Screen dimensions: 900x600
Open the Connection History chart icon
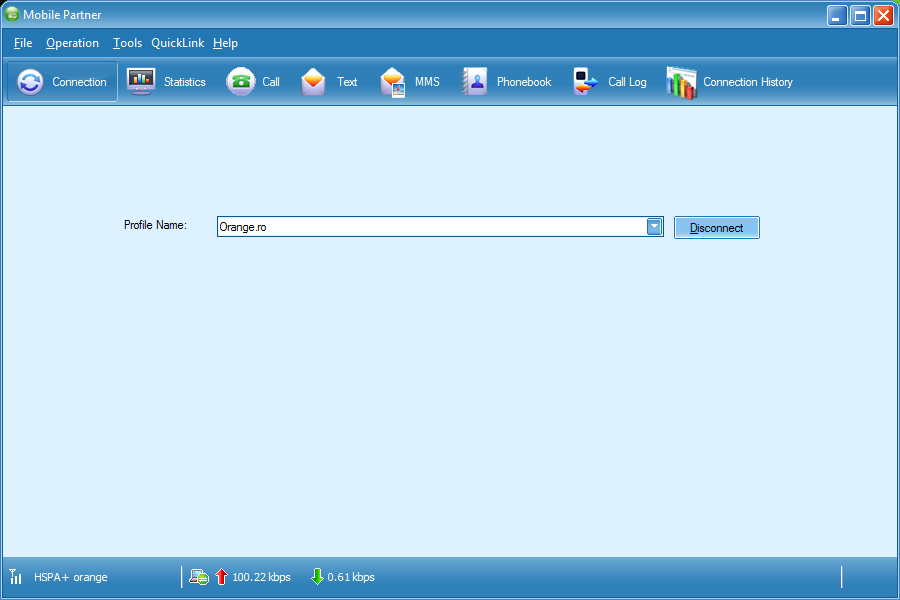point(681,83)
